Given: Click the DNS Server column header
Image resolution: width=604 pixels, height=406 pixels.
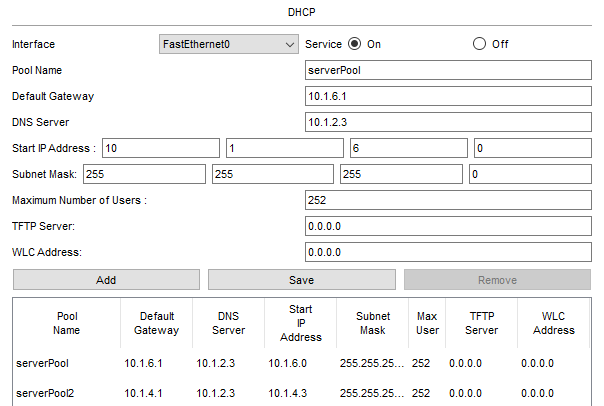Looking at the screenshot, I should tap(228, 323).
